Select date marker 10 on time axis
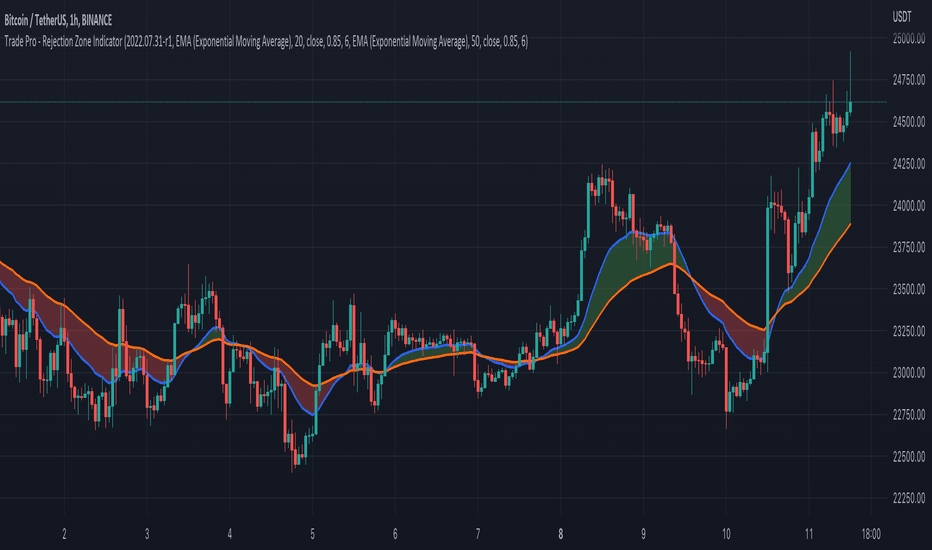Image resolution: width=932 pixels, height=550 pixels. 726,534
